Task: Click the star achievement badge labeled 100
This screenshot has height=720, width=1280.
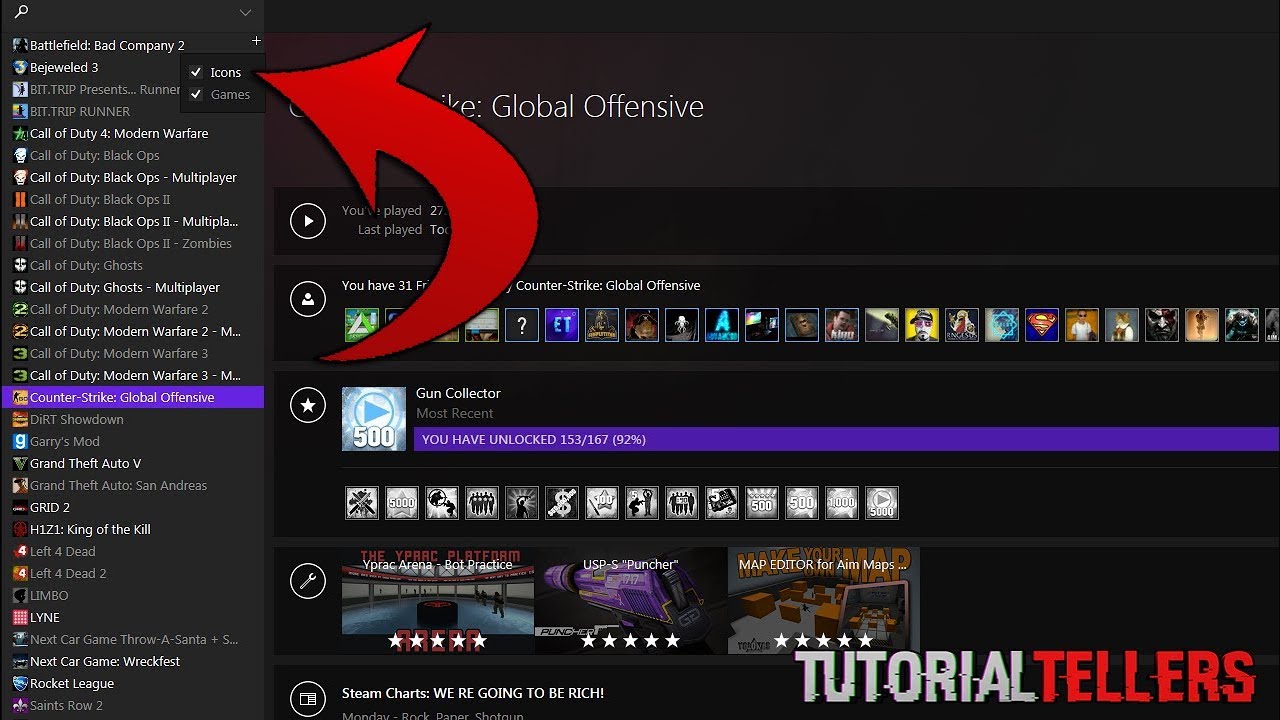Action: [602, 503]
